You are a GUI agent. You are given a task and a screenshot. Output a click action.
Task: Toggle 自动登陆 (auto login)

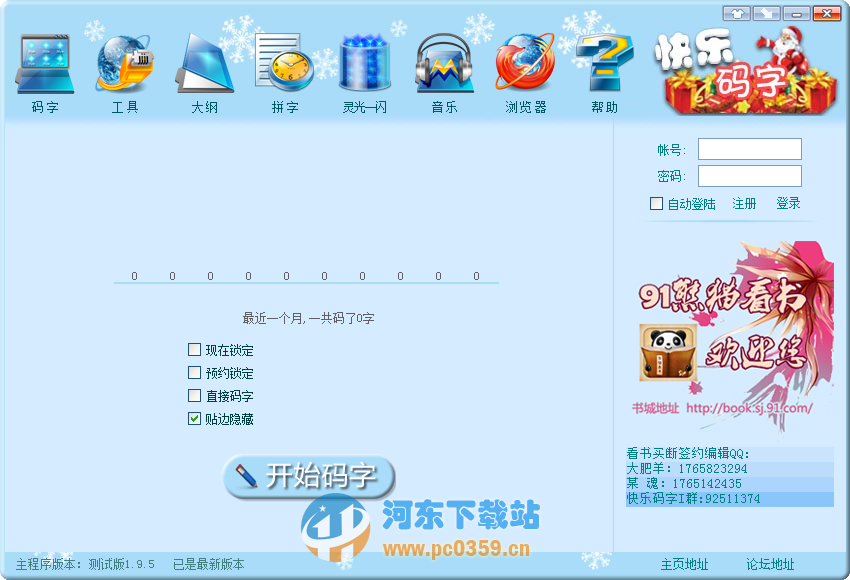click(655, 203)
